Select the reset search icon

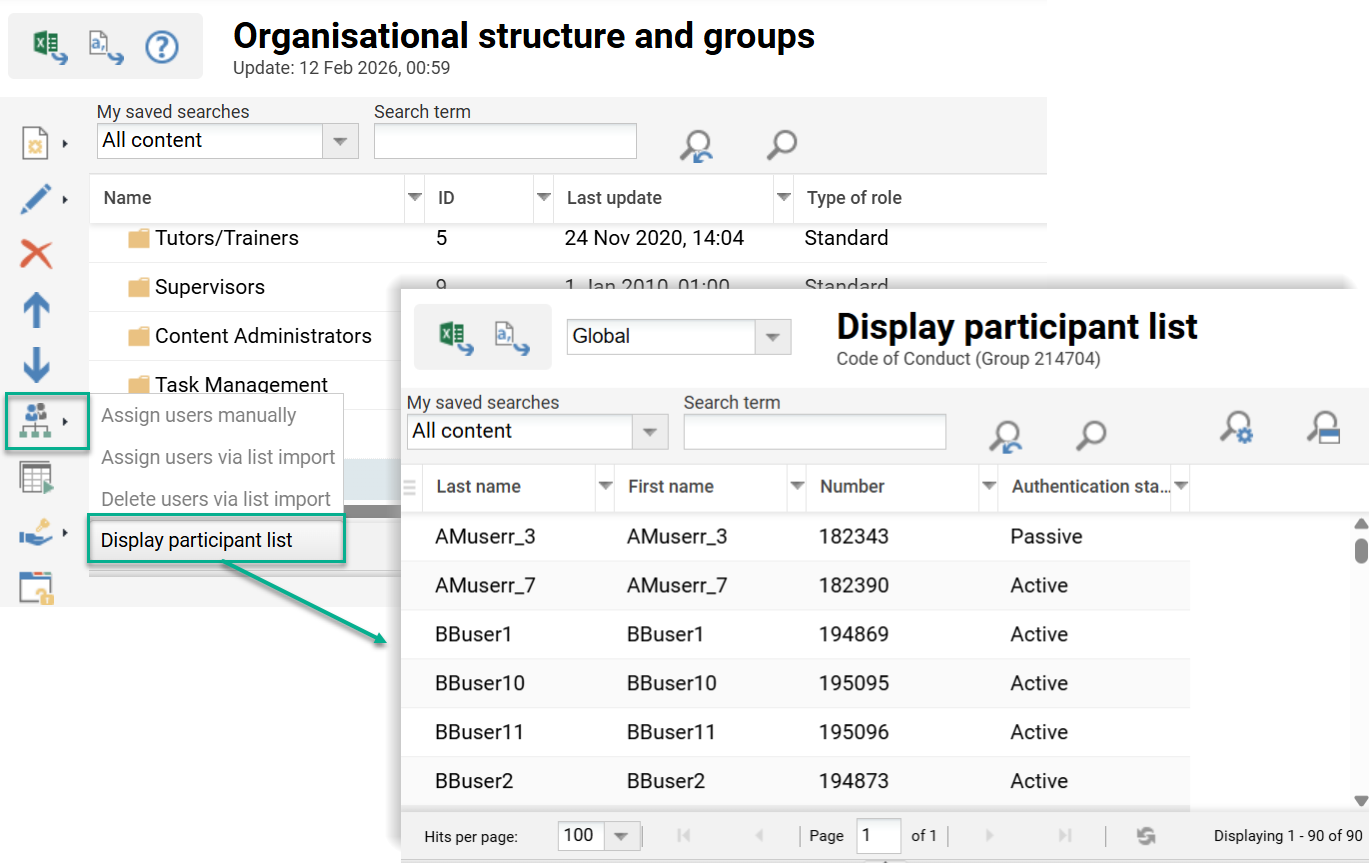(x=1005, y=436)
